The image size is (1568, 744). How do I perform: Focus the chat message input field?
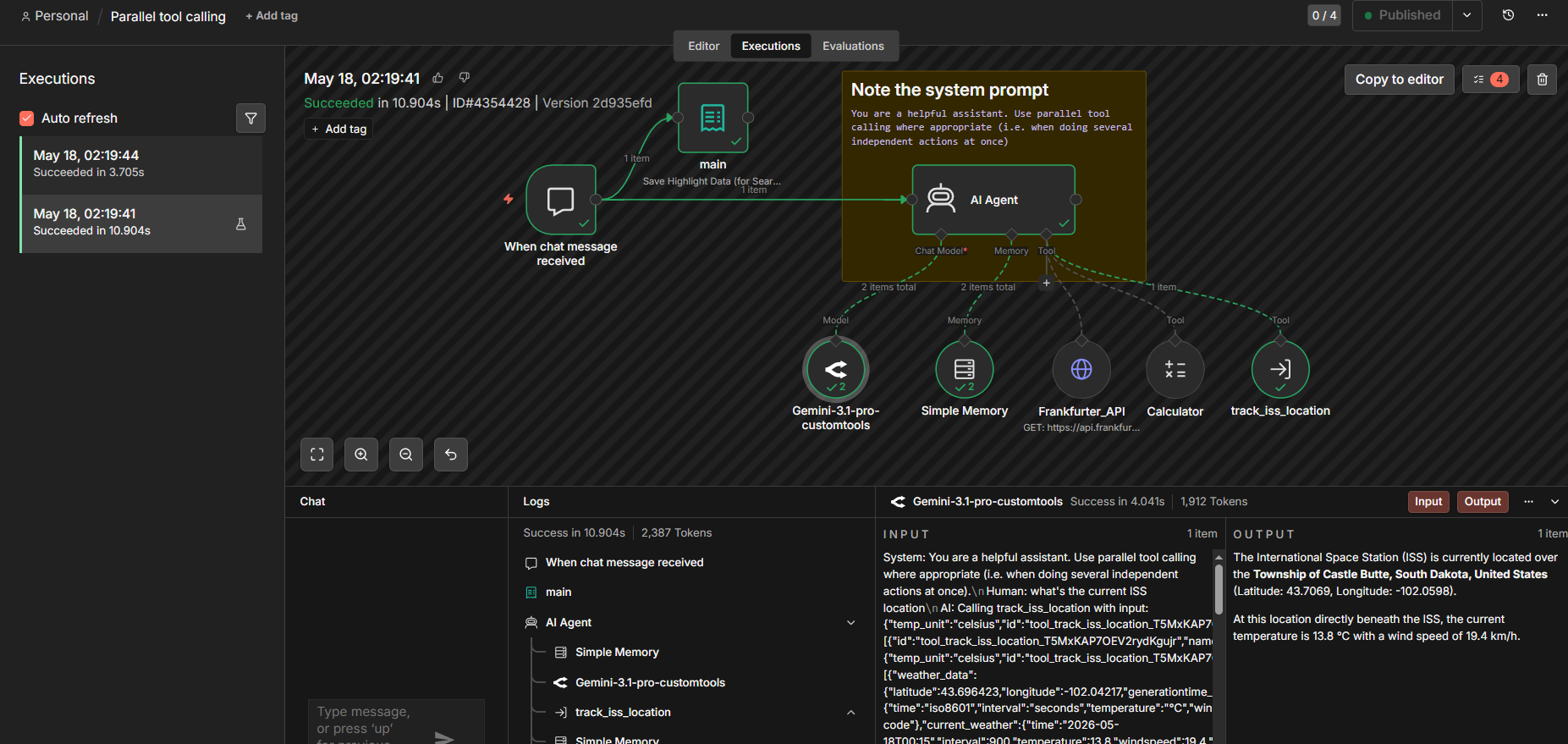click(371, 724)
